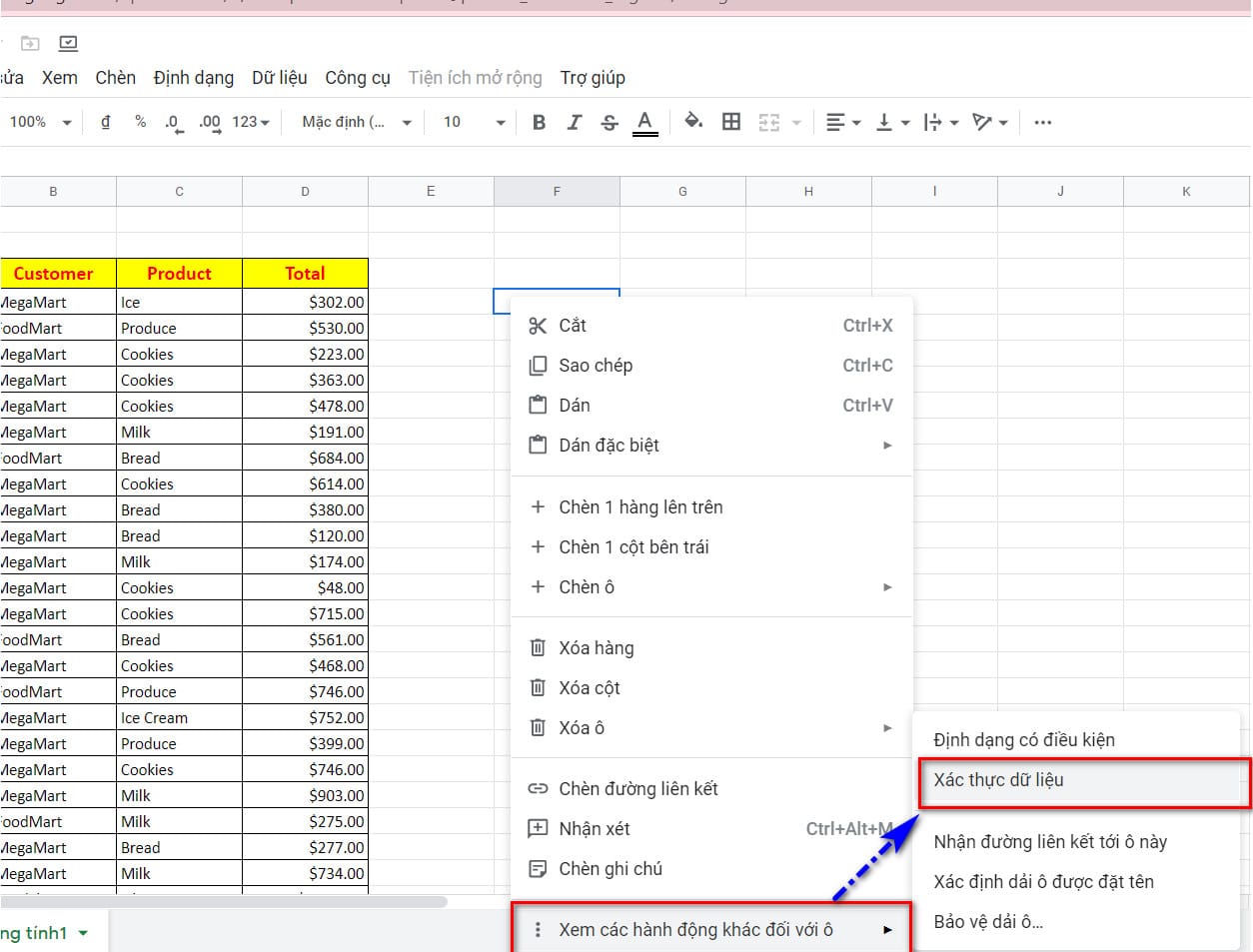Open the text color picker

tap(645, 121)
